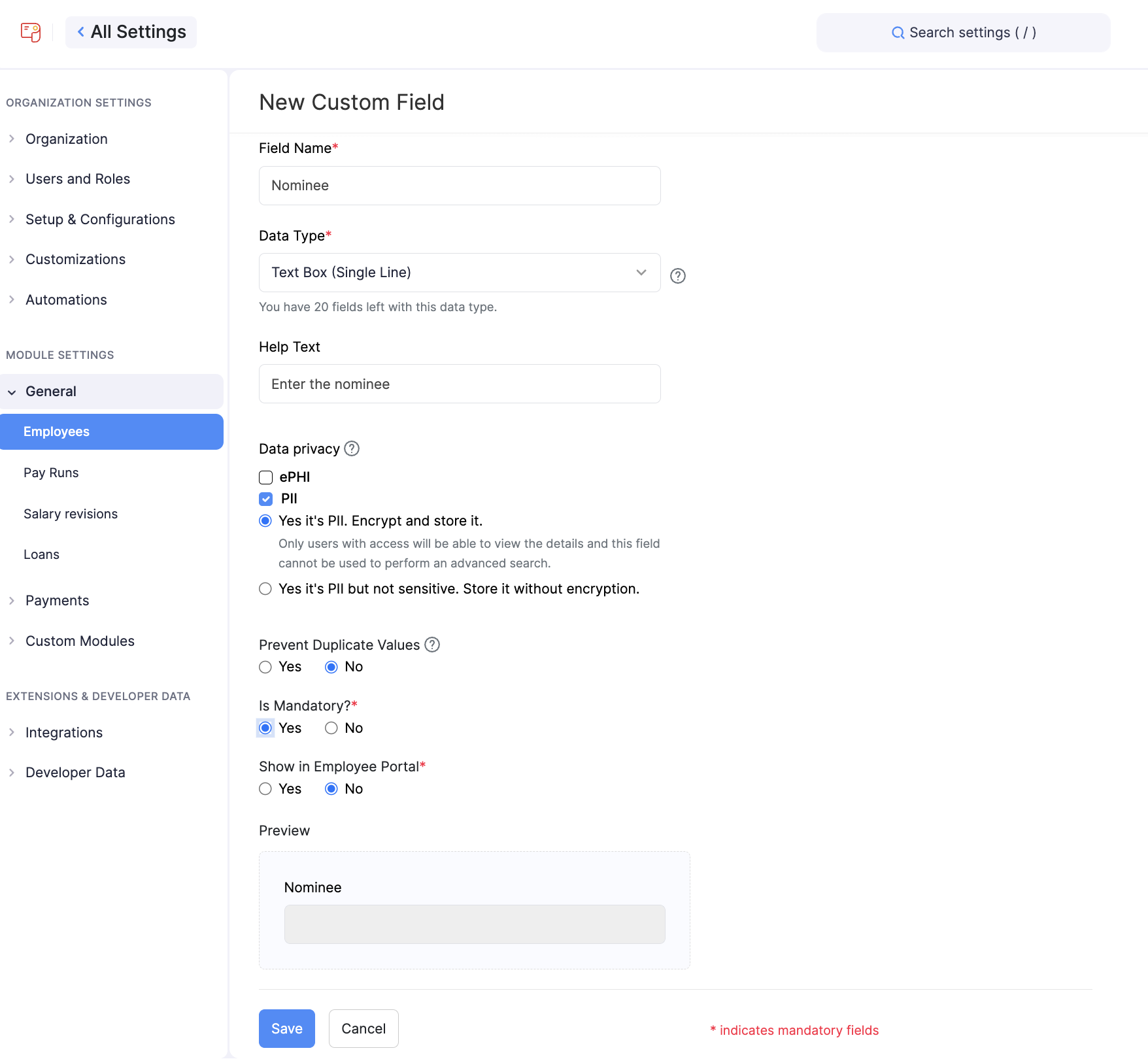The height and width of the screenshot is (1059, 1148).
Task: Set Prevent Duplicate Values to Yes
Action: [x=265, y=667]
